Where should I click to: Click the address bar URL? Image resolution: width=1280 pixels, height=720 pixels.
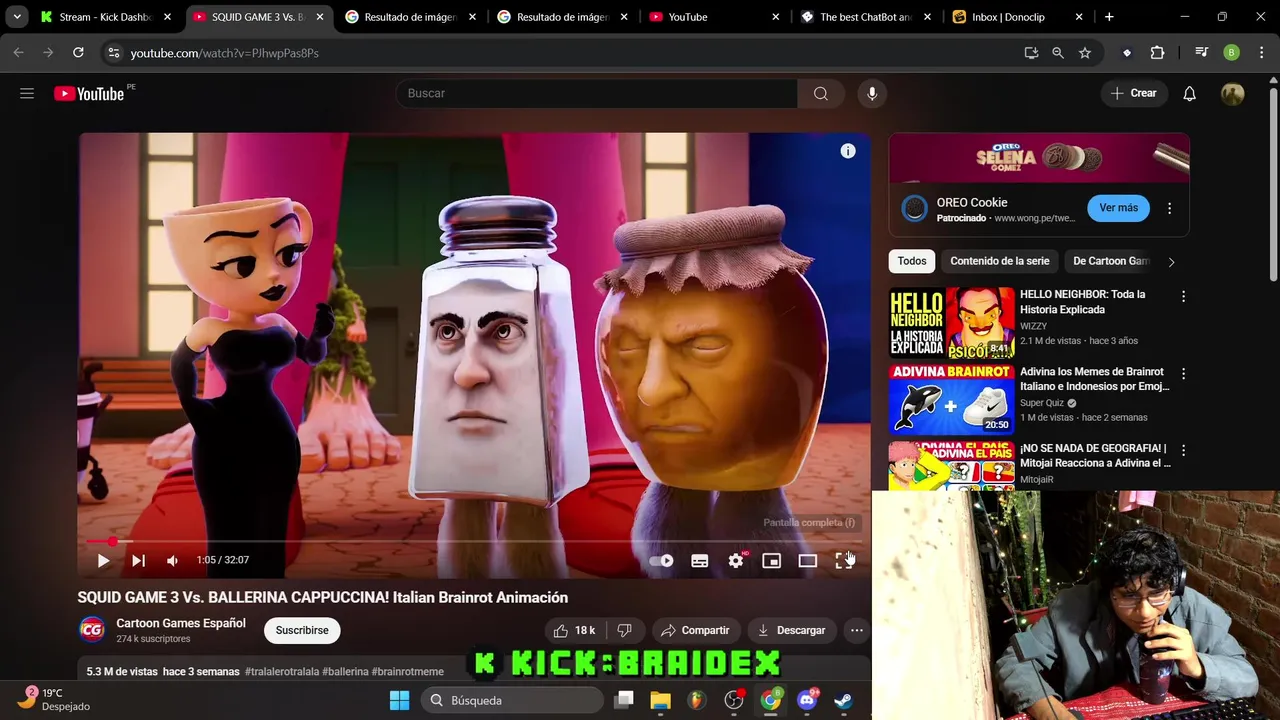click(x=224, y=53)
